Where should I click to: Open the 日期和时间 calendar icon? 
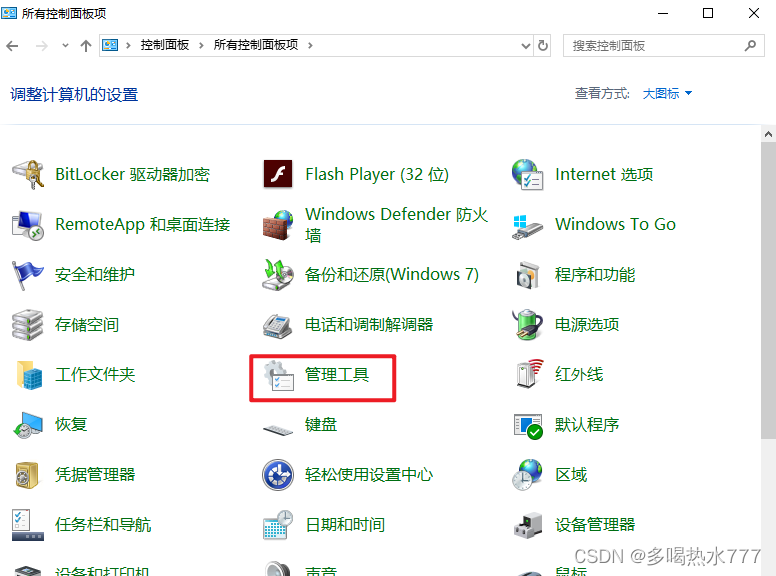tap(278, 525)
